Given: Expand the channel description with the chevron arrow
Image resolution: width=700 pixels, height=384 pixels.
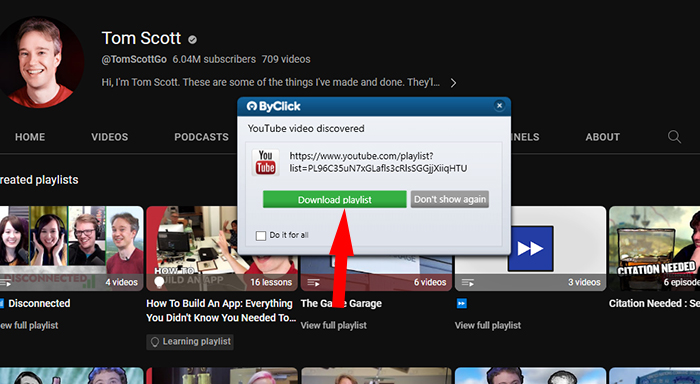Looking at the screenshot, I should tap(453, 83).
